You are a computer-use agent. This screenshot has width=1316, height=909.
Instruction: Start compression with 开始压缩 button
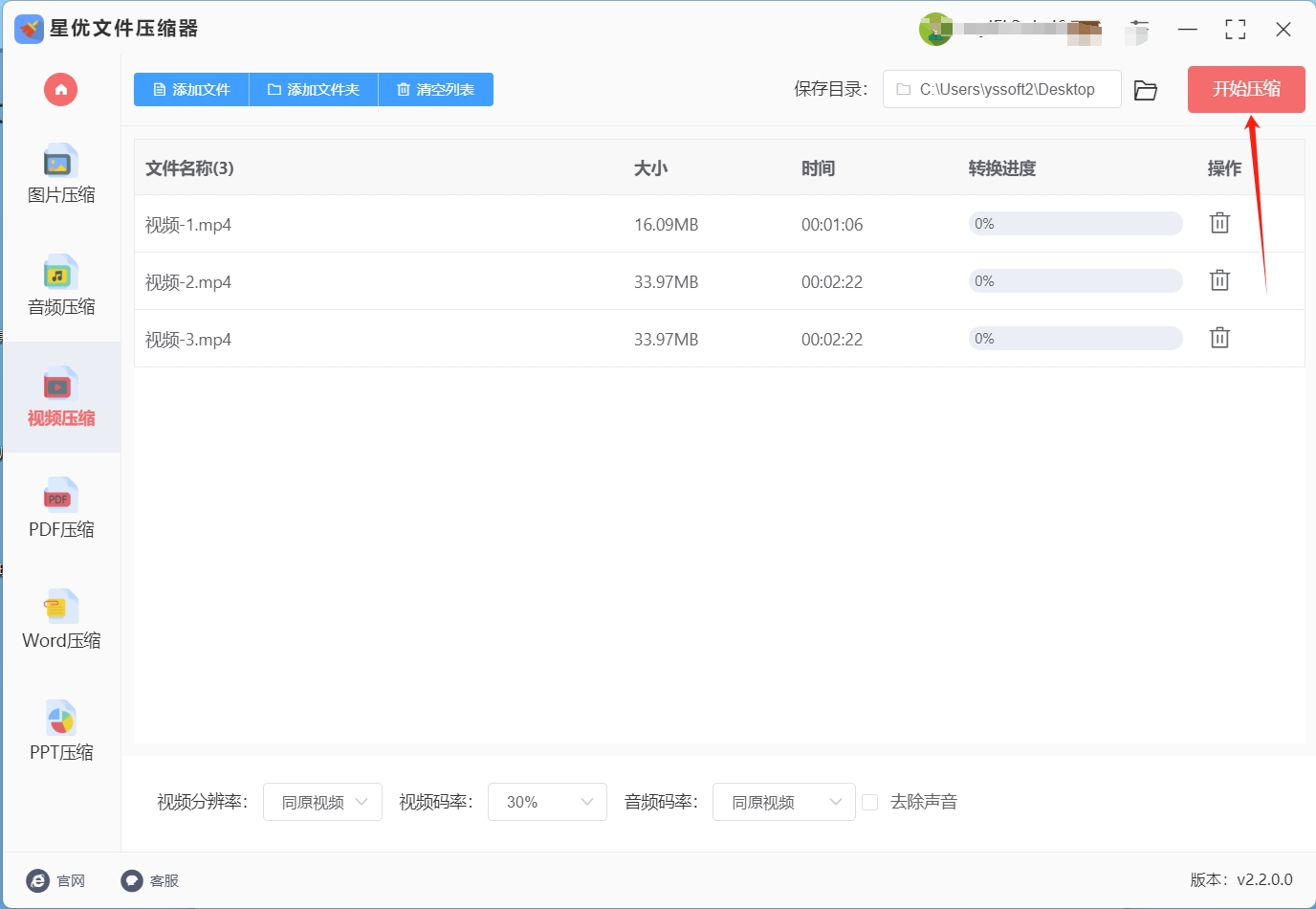coord(1246,90)
